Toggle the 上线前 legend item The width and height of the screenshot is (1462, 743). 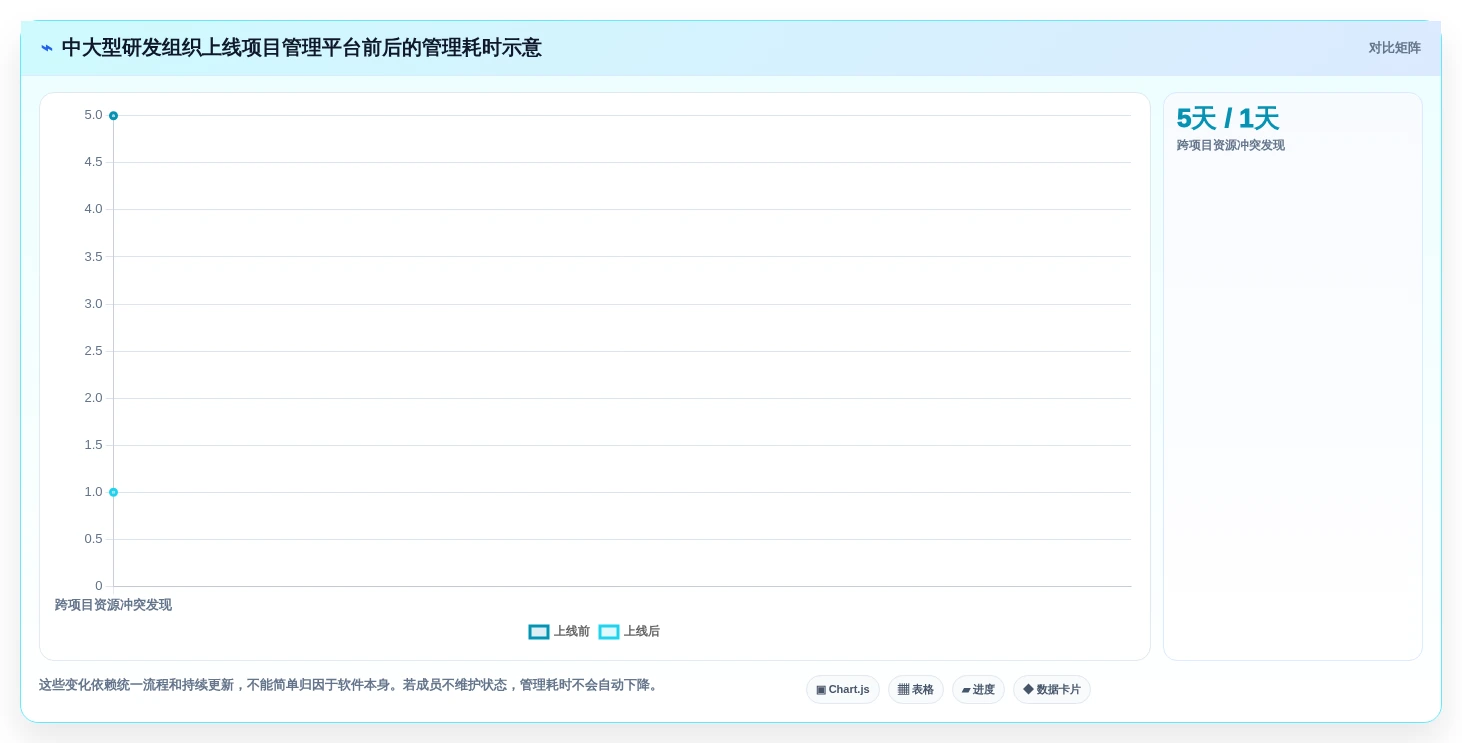pyautogui.click(x=559, y=632)
